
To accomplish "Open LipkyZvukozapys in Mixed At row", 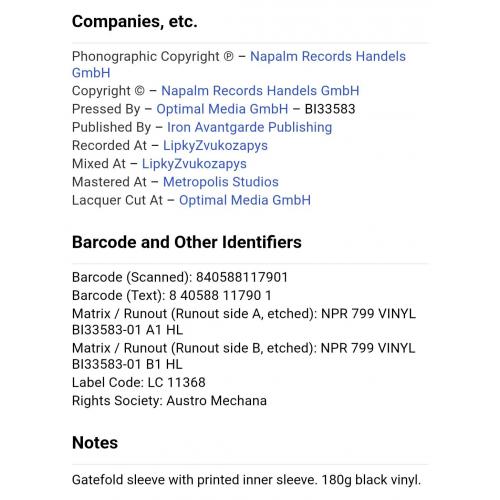I will click(194, 164).
